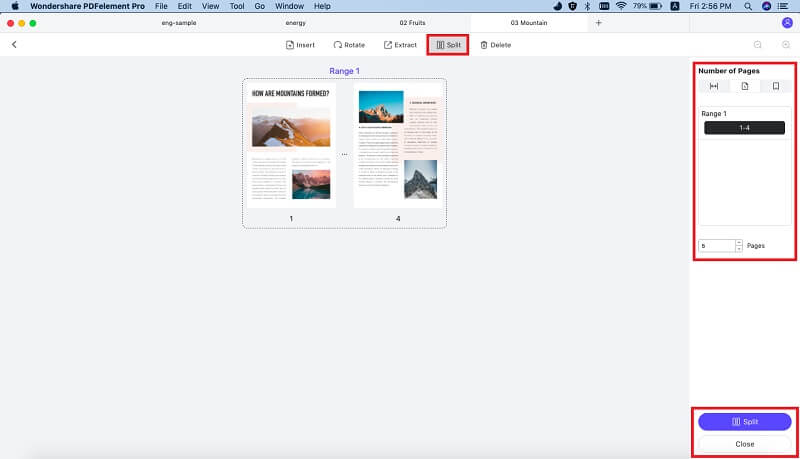
Task: Go back using the left chevron arrow
Action: tap(14, 45)
